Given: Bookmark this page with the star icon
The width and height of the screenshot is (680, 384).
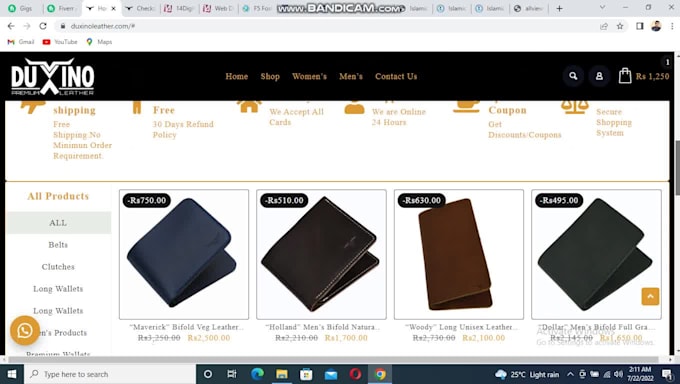Looking at the screenshot, I should (x=620, y=26).
